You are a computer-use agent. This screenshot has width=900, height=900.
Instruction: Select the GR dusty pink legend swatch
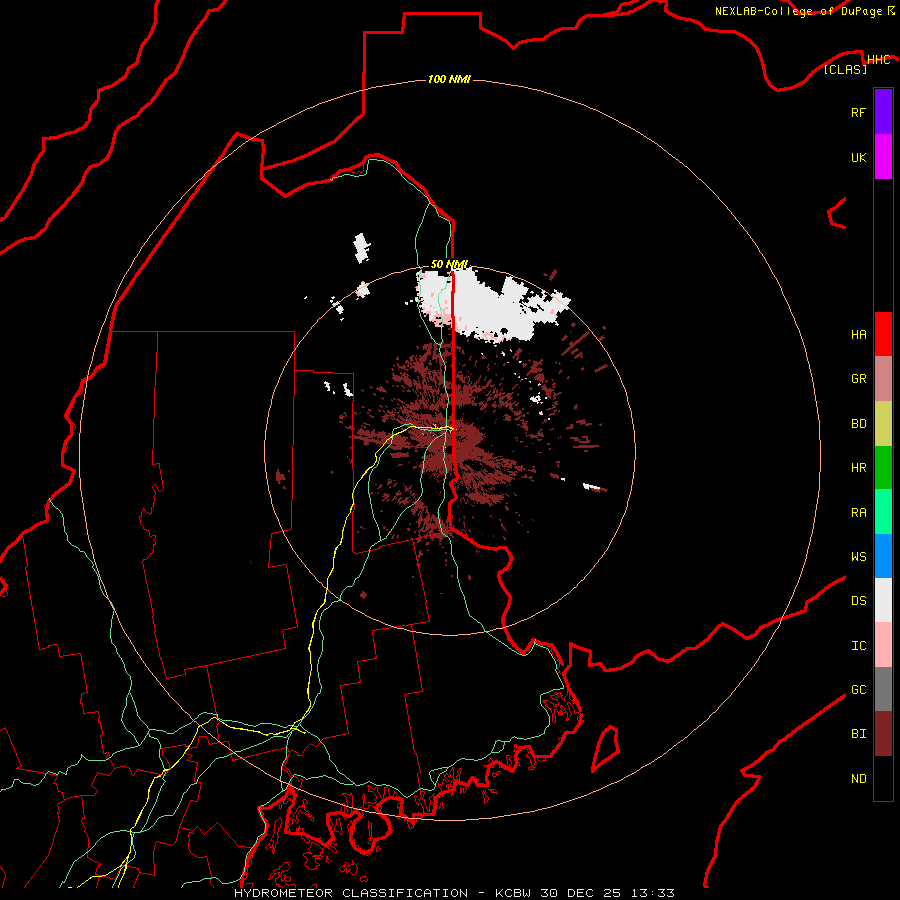click(883, 378)
